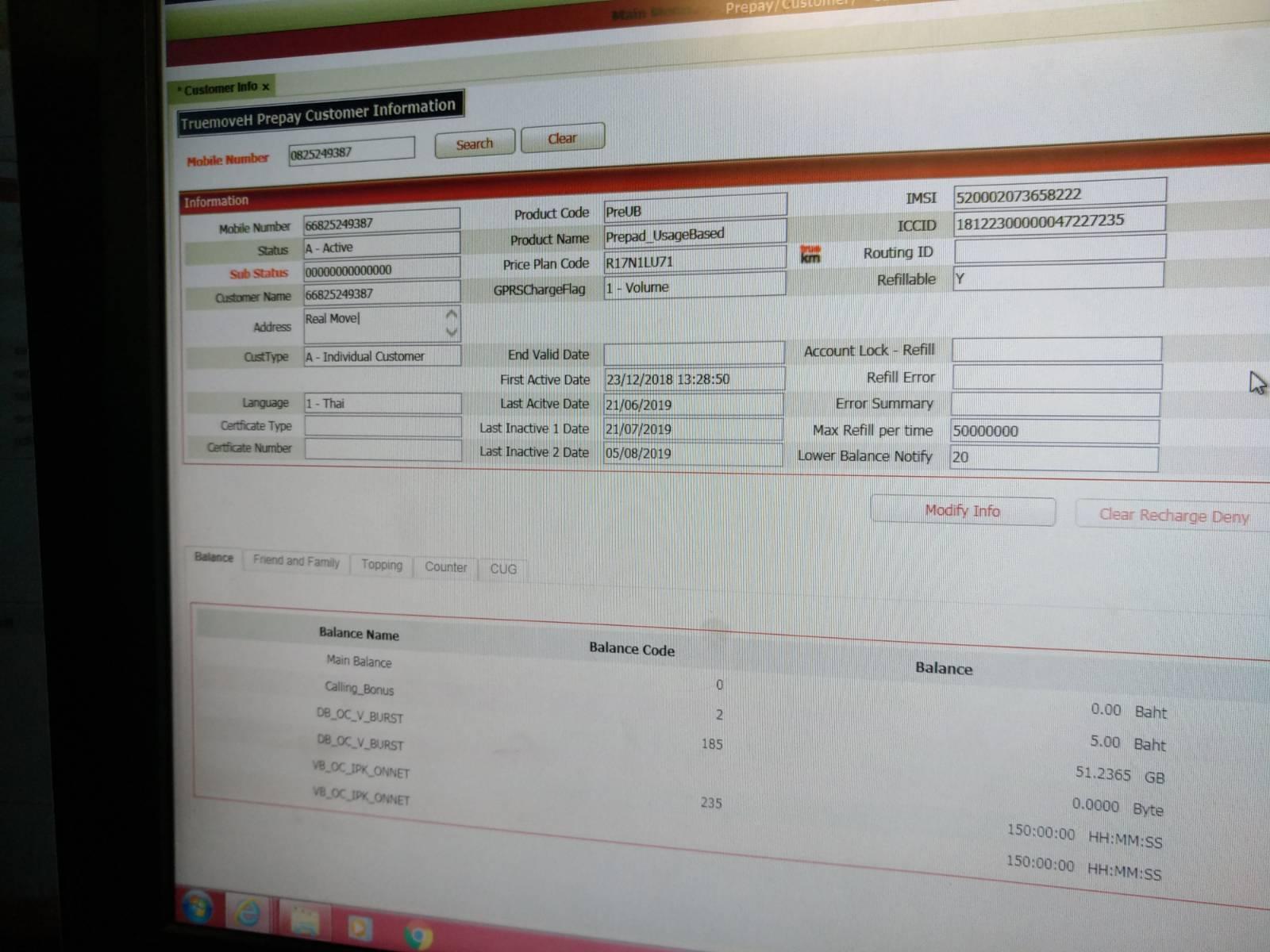Screen dimensions: 1270x952
Task: Click the Last Inactive 2 Date field
Action: 693,453
